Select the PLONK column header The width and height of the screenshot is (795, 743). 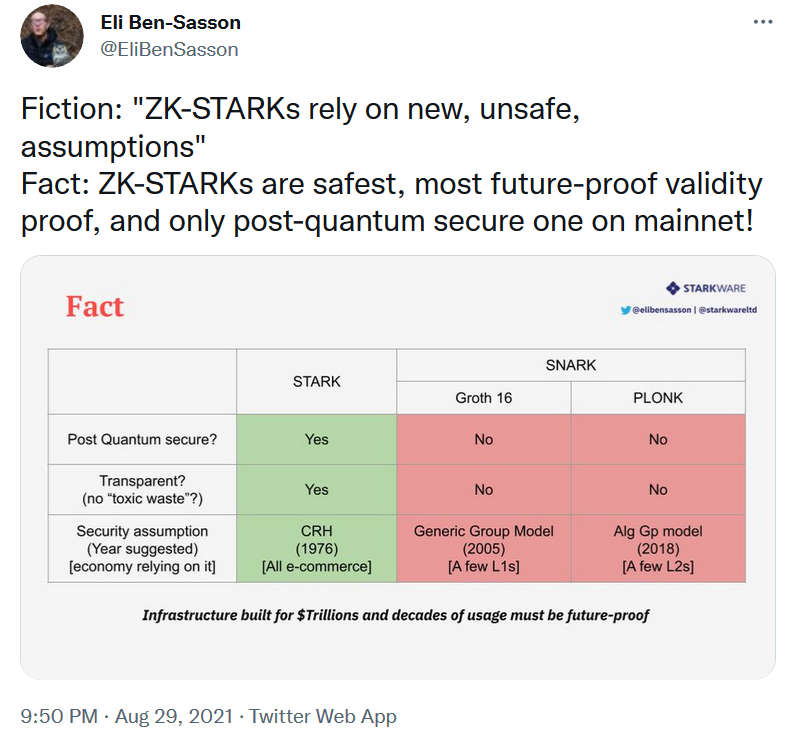[658, 398]
